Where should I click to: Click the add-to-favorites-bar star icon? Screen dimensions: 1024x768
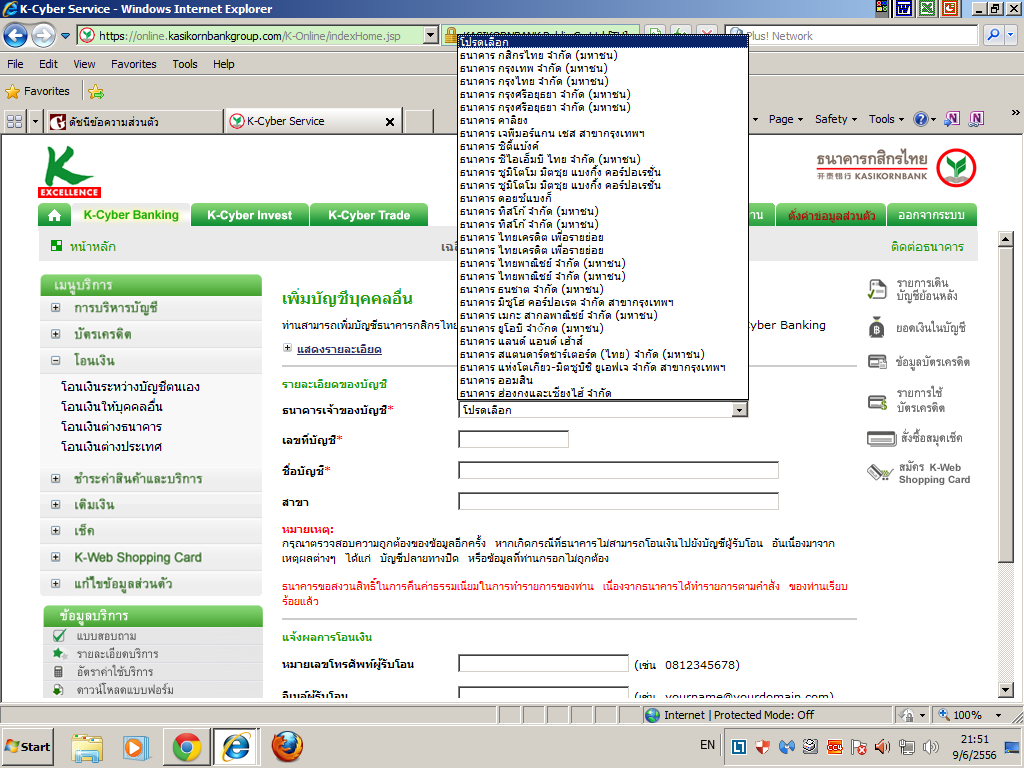coord(96,91)
